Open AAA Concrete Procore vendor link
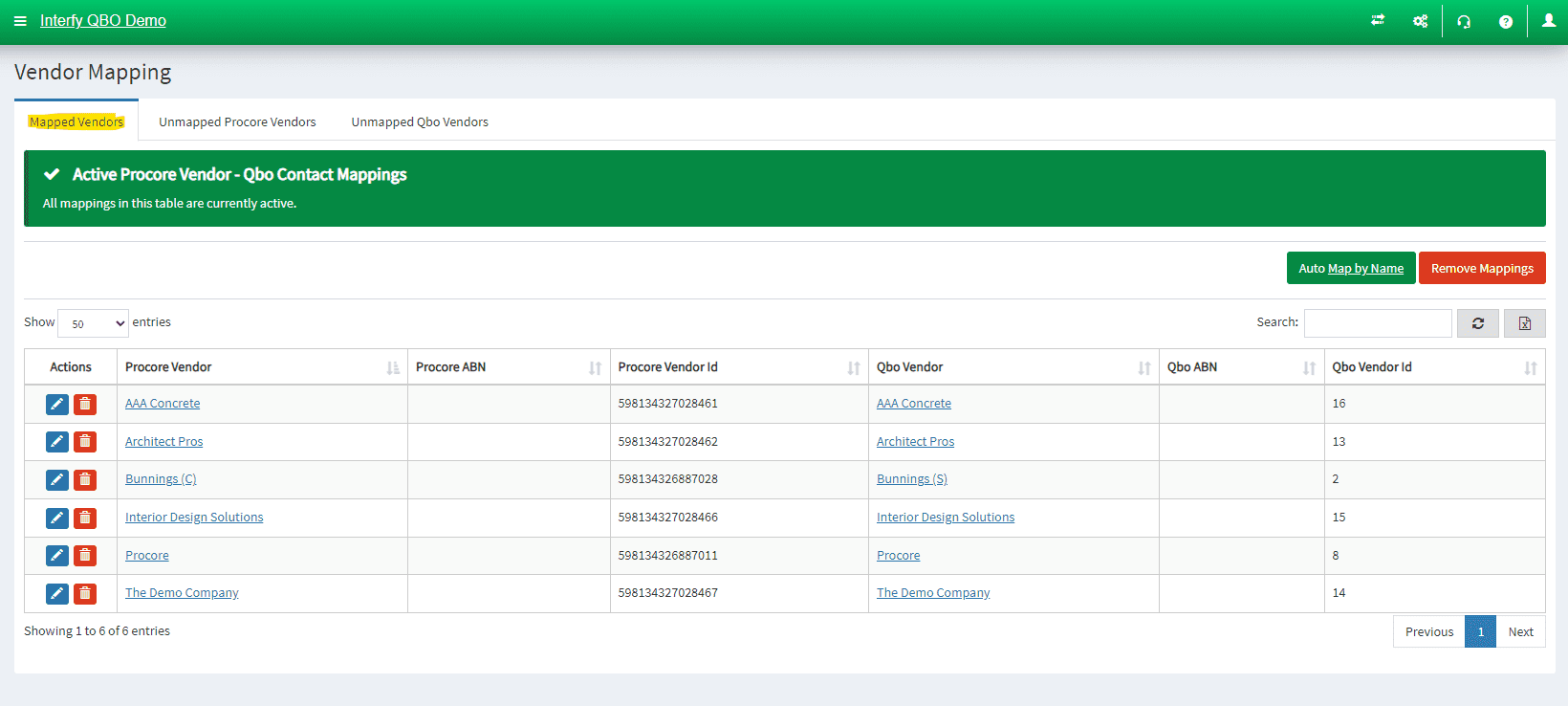 tap(163, 404)
